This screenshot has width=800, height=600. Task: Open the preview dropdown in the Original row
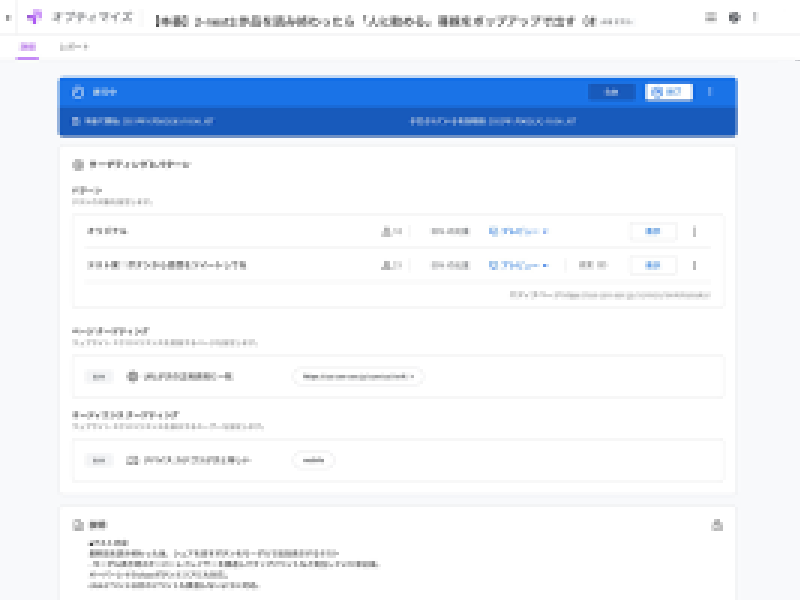518,232
